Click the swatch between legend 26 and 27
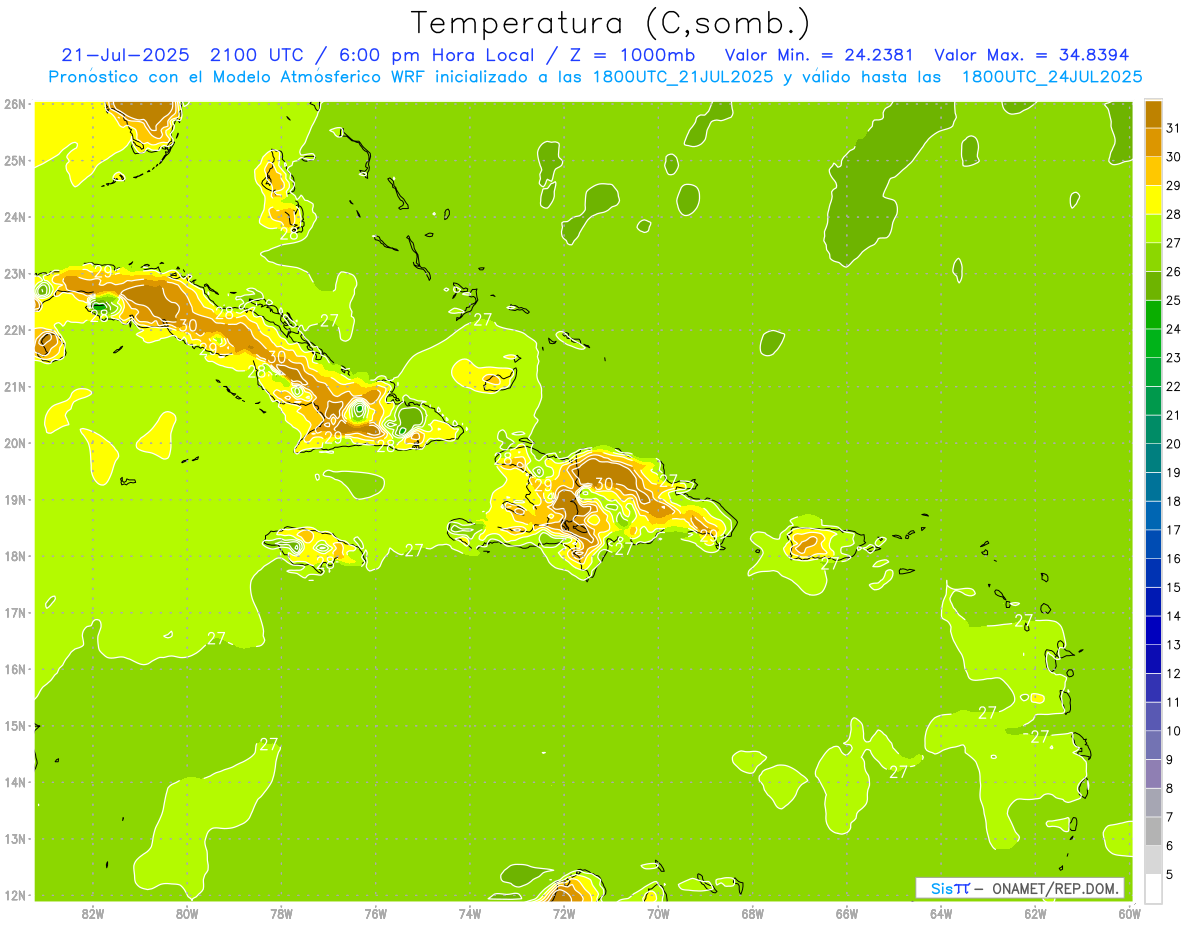1200x927 pixels. [1153, 257]
